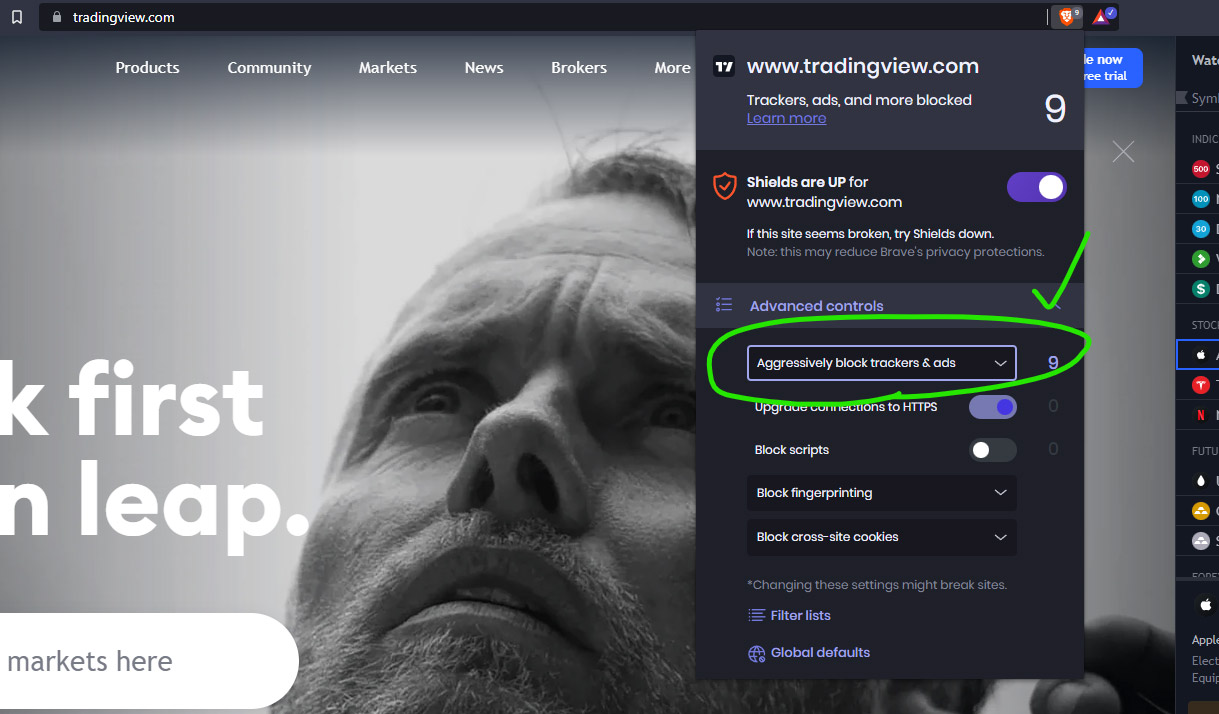This screenshot has width=1219, height=714.
Task: Select the oil drop futures icon in watchlist
Action: coord(1201,481)
